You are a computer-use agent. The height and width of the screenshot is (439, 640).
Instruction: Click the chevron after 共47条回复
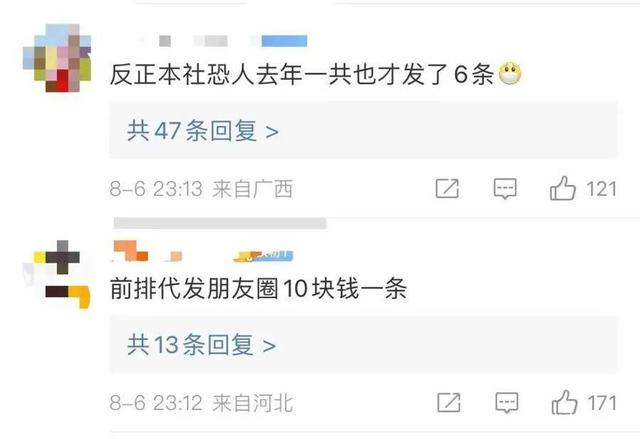point(272,132)
